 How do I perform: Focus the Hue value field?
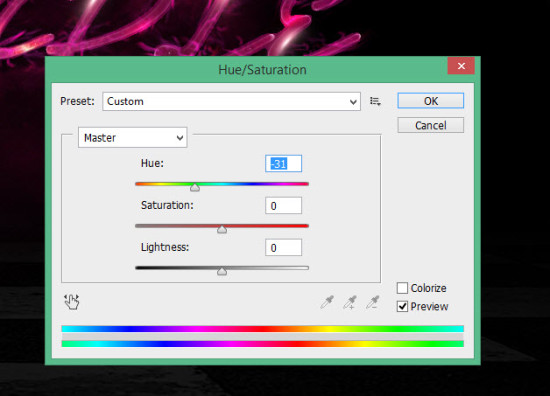point(283,163)
